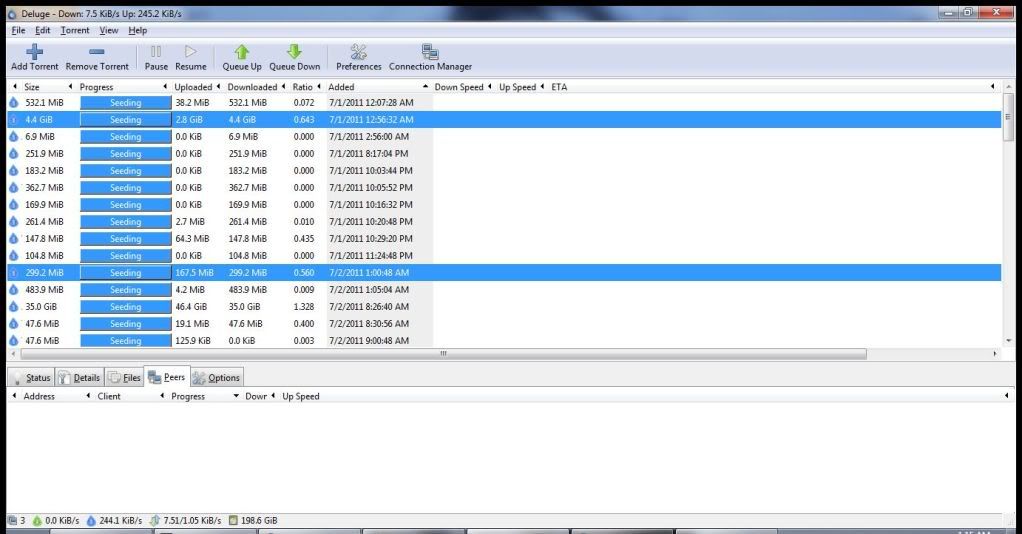Select the torrent sized 261.4 MiB
1022x534 pixels.
coord(504,222)
